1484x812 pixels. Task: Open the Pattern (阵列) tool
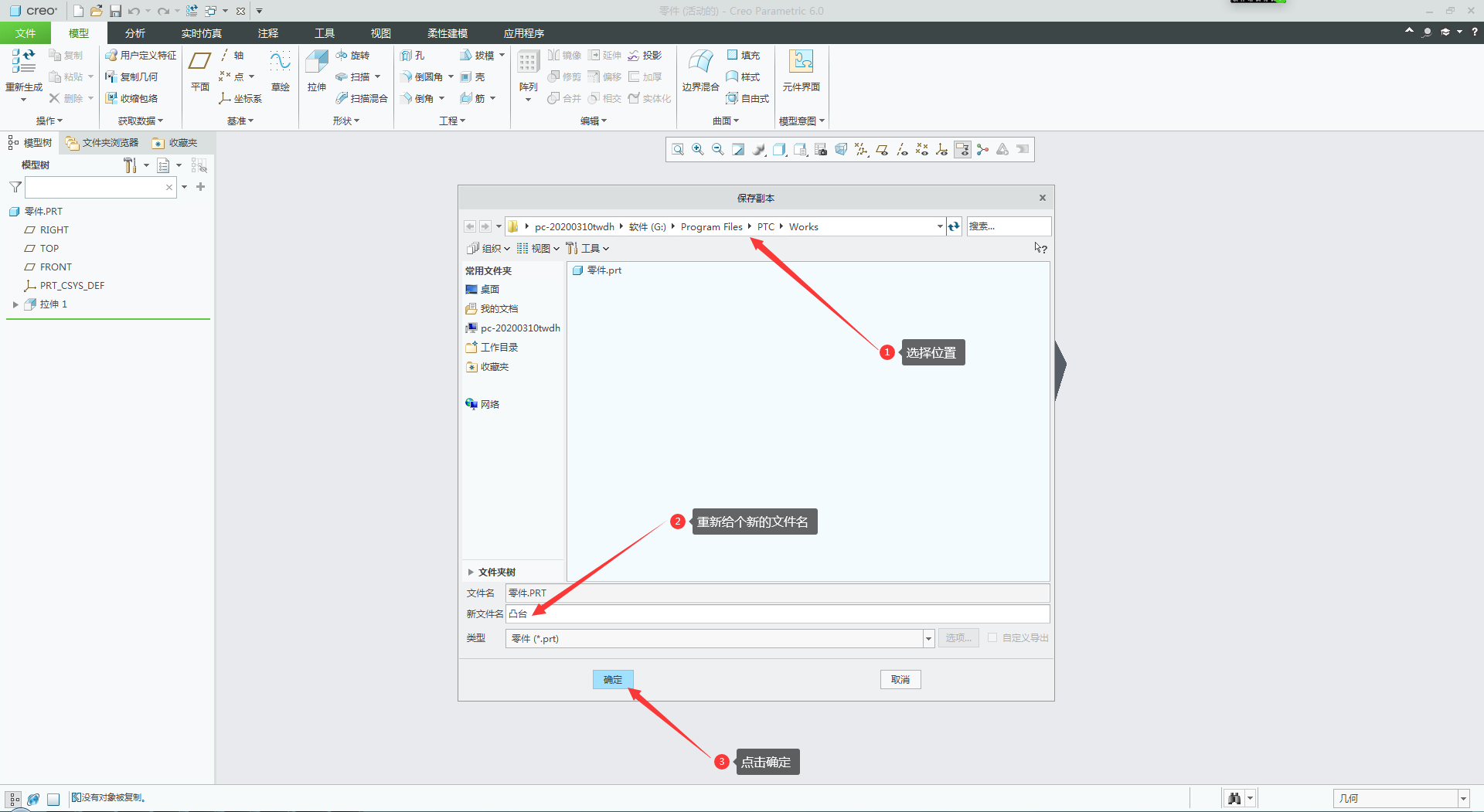point(528,64)
